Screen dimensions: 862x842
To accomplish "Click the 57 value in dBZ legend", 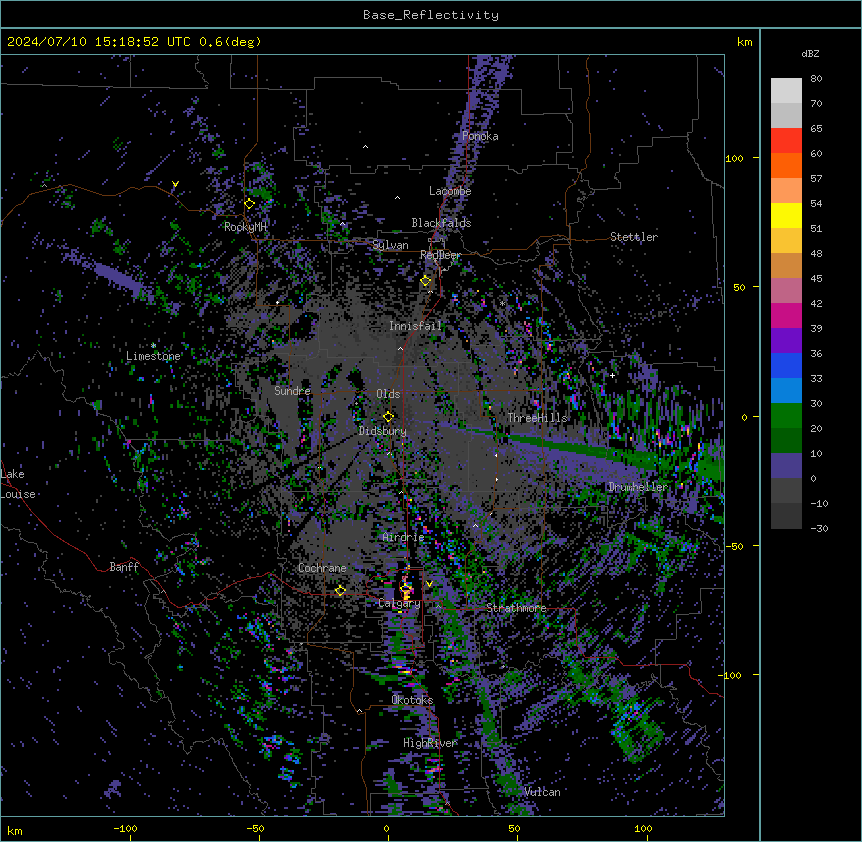I will [x=816, y=179].
